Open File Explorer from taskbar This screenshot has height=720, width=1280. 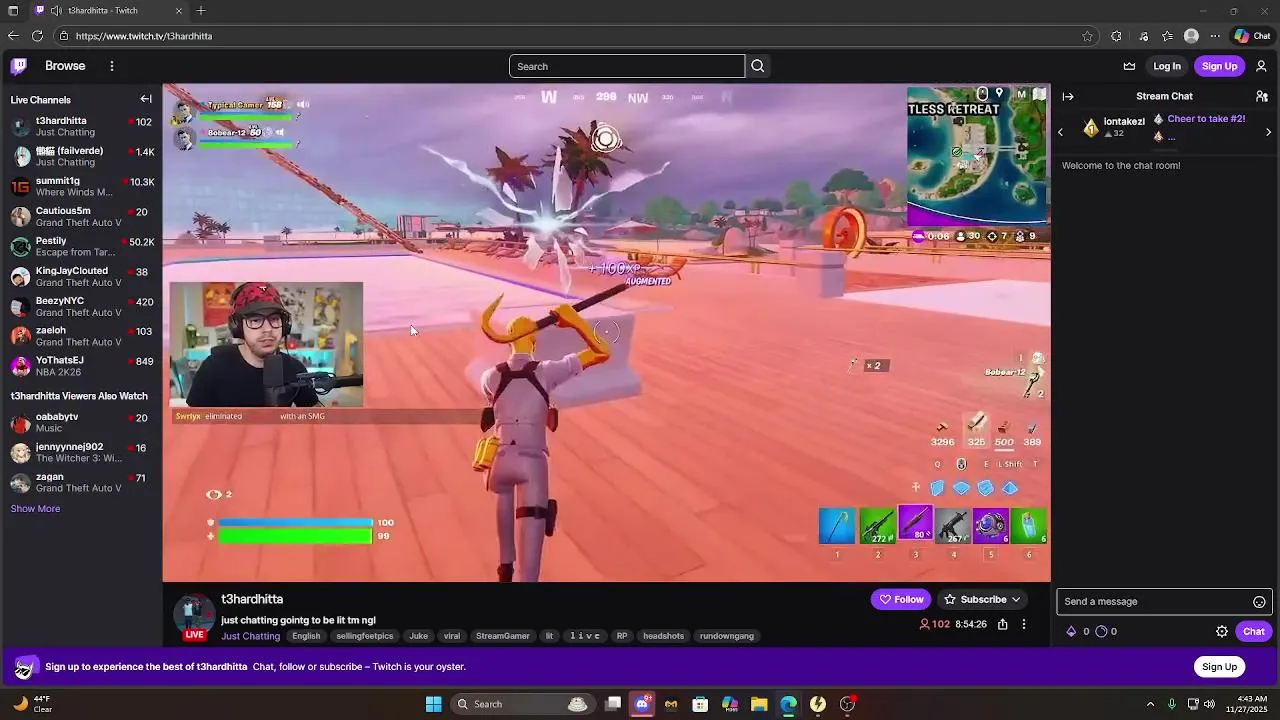759,704
